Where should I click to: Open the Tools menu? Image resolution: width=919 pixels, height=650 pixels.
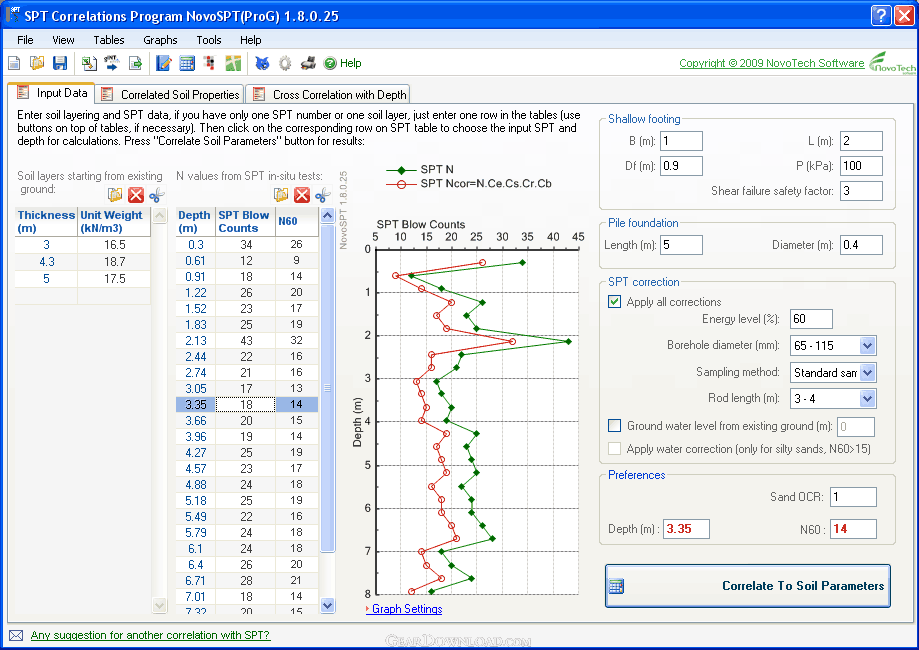pos(209,40)
